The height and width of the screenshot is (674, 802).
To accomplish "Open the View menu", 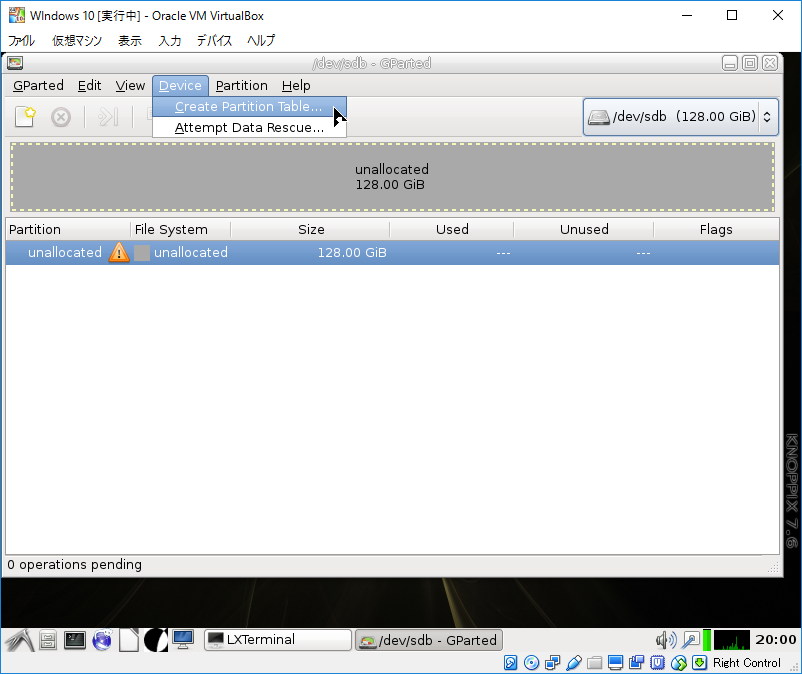I will (x=130, y=85).
